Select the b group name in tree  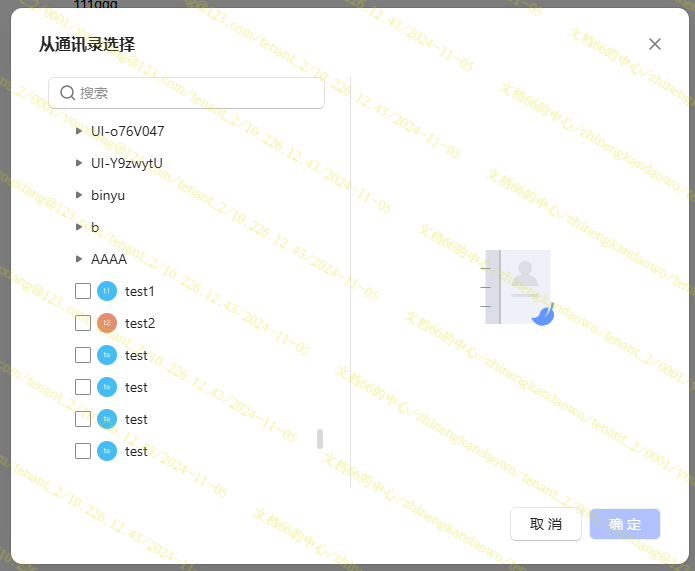[x=95, y=227]
